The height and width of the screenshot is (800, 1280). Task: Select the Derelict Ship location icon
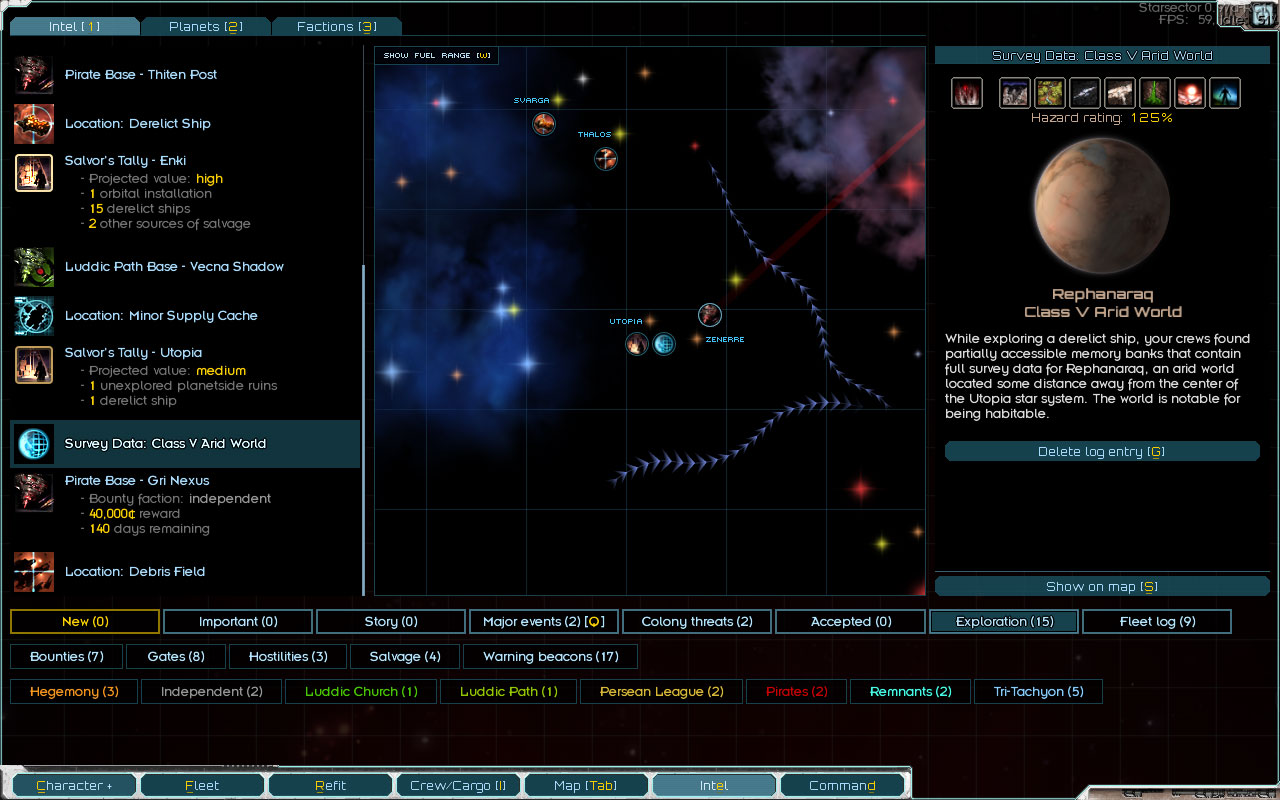(34, 124)
